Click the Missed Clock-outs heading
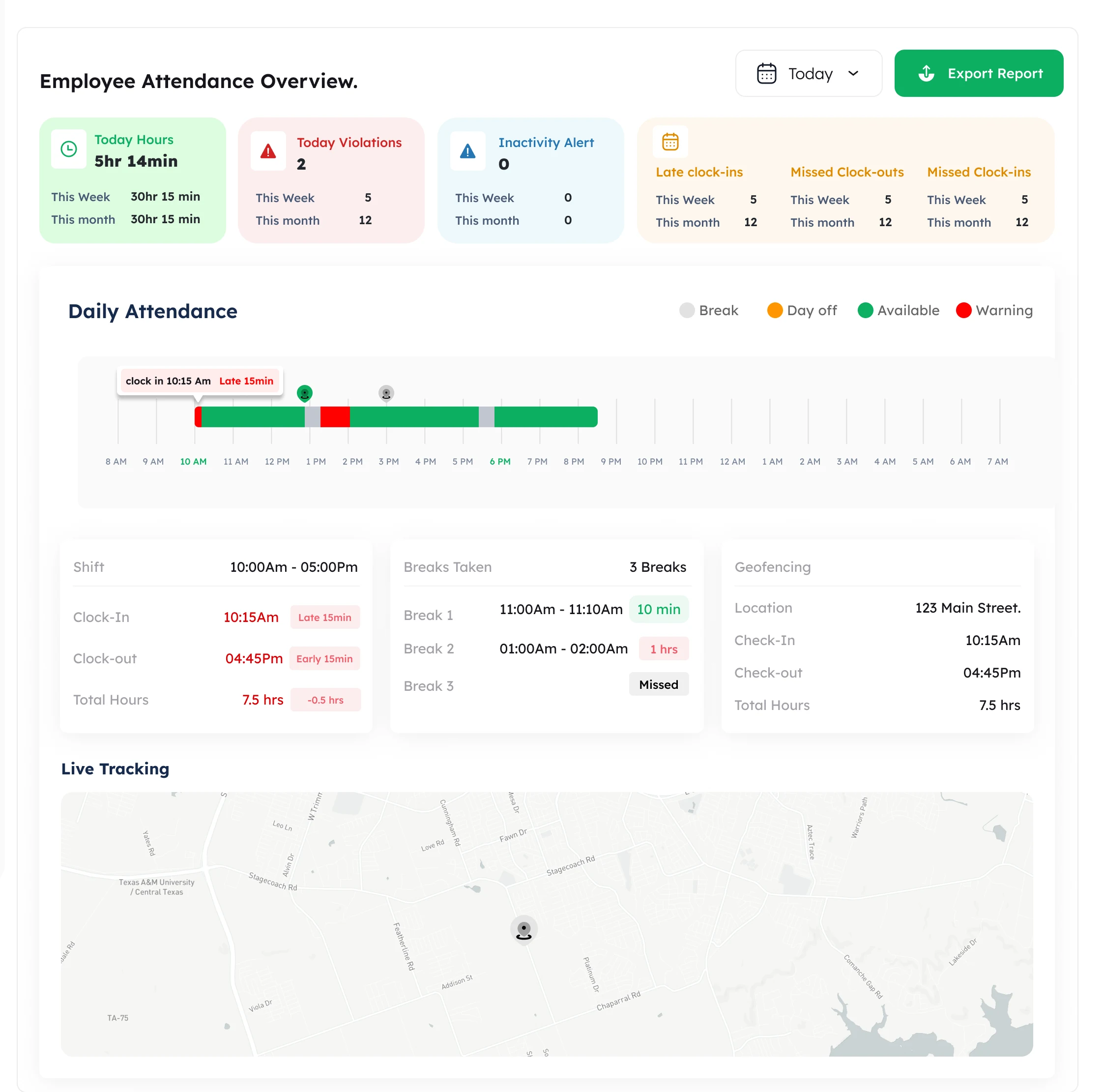Image resolution: width=1104 pixels, height=1092 pixels. [x=847, y=172]
